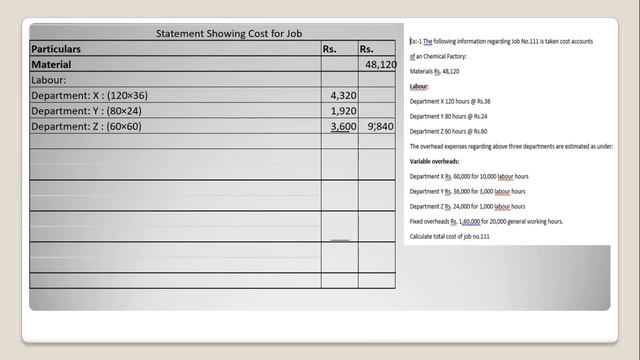Image resolution: width=640 pixels, height=360 pixels.
Task: Click 'Department Y Rs. 36,000 for 3,000 labour hours'
Action: [467, 191]
